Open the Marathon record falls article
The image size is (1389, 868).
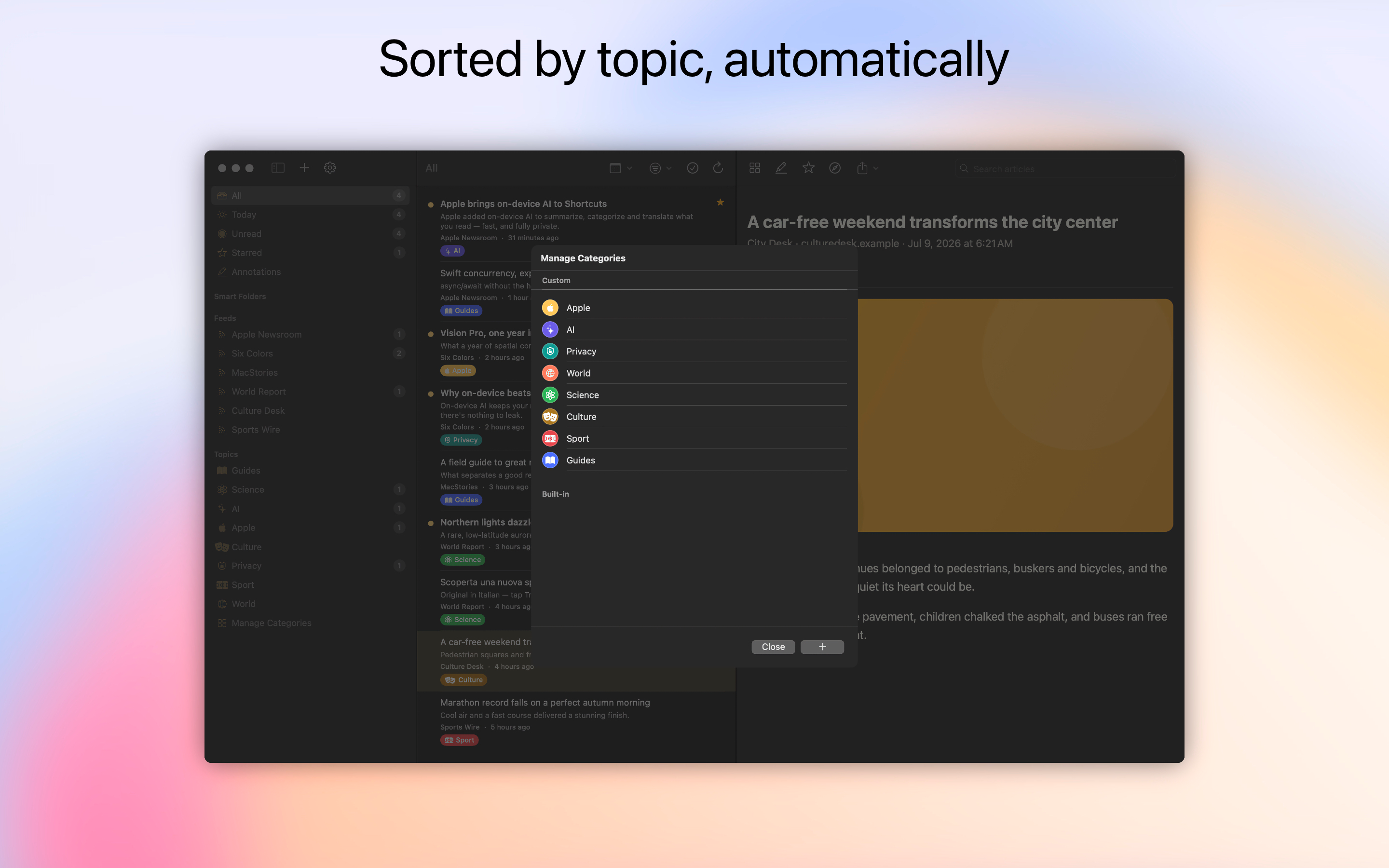click(x=576, y=721)
